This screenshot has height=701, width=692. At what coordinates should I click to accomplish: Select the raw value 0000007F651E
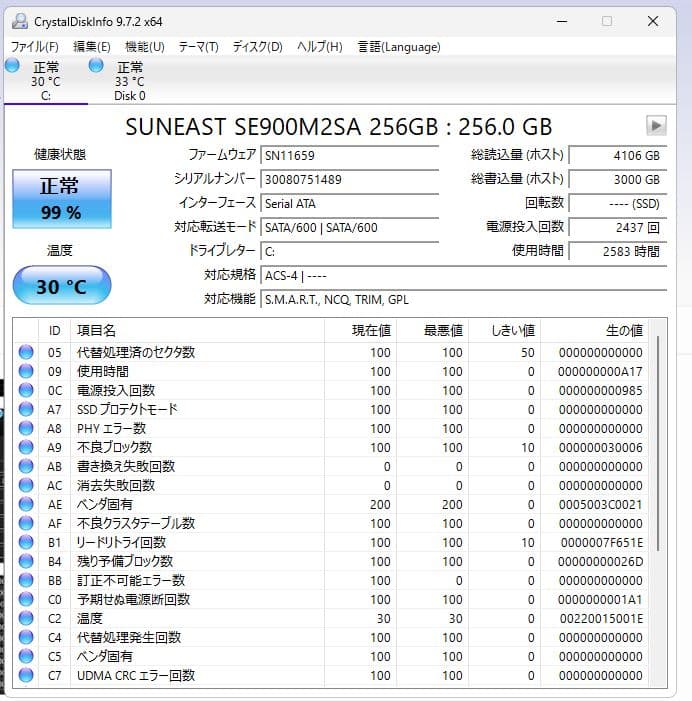[x=601, y=542]
